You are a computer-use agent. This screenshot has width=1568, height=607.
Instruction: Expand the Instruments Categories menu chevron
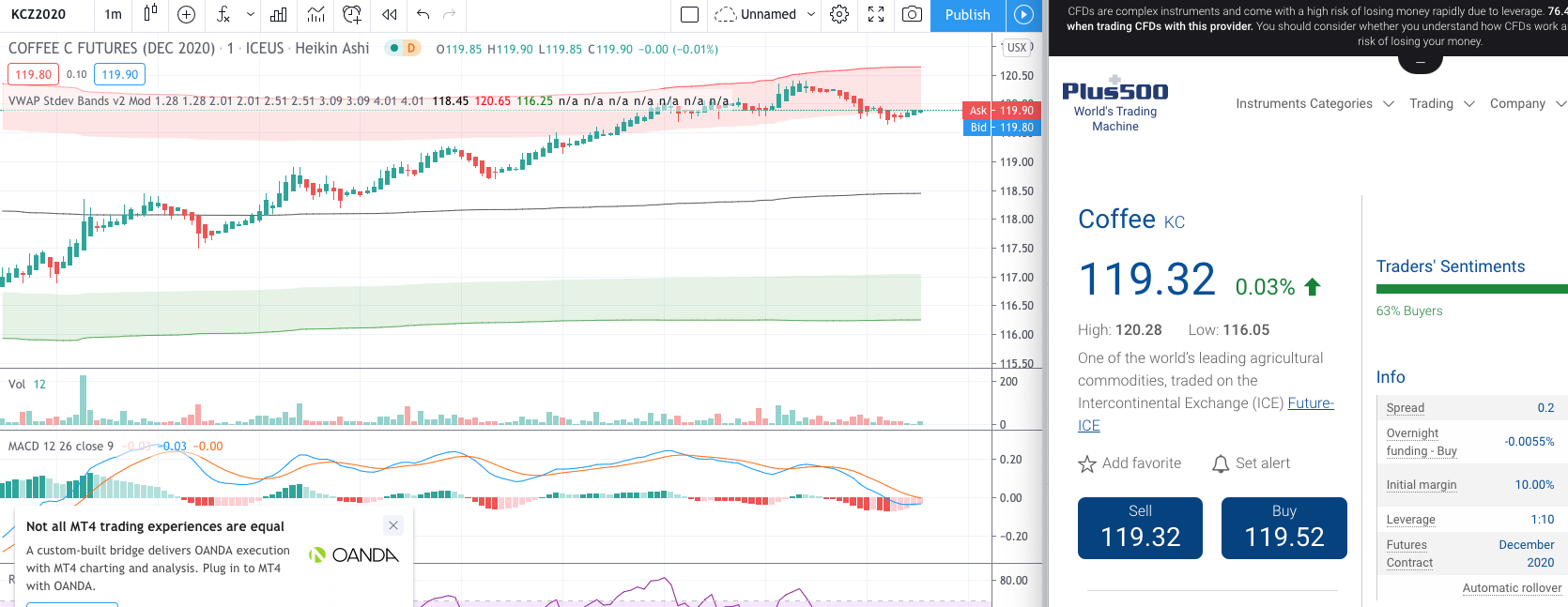coord(1389,103)
